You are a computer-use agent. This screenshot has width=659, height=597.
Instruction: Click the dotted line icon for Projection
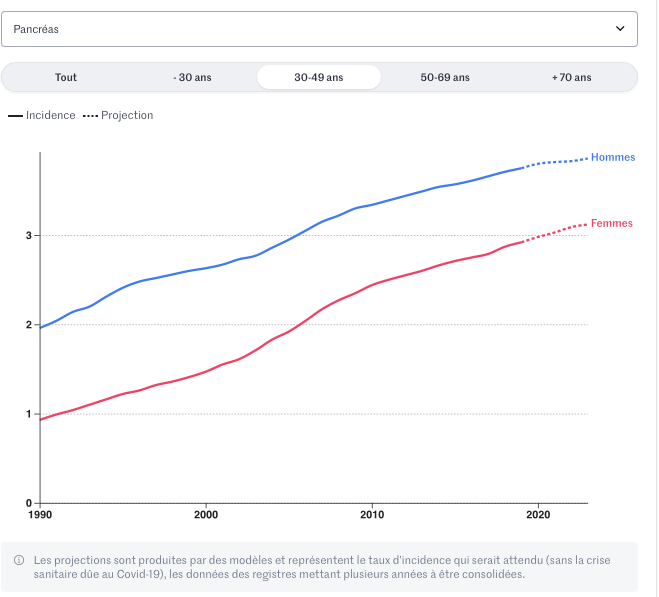click(90, 116)
